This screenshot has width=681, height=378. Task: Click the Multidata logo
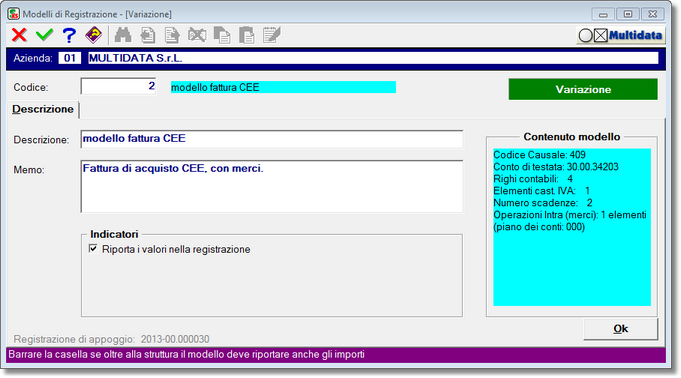[620, 35]
